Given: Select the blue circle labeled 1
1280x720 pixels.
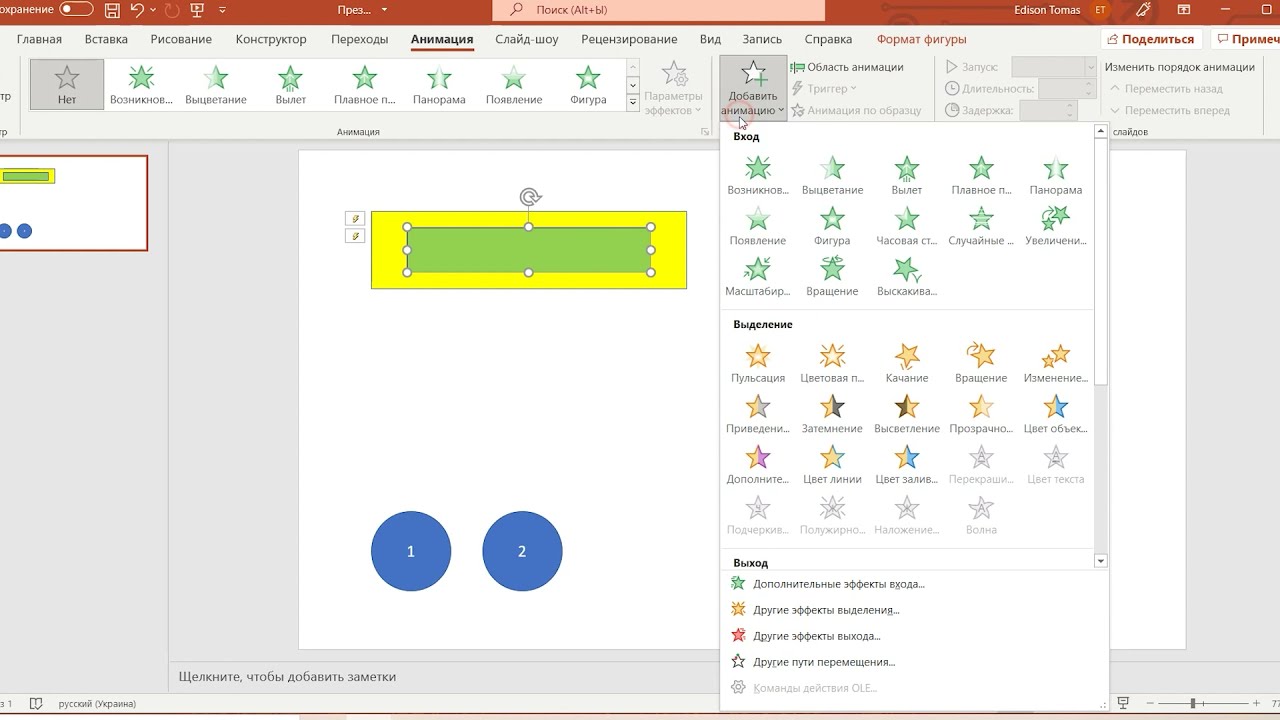Looking at the screenshot, I should point(411,551).
